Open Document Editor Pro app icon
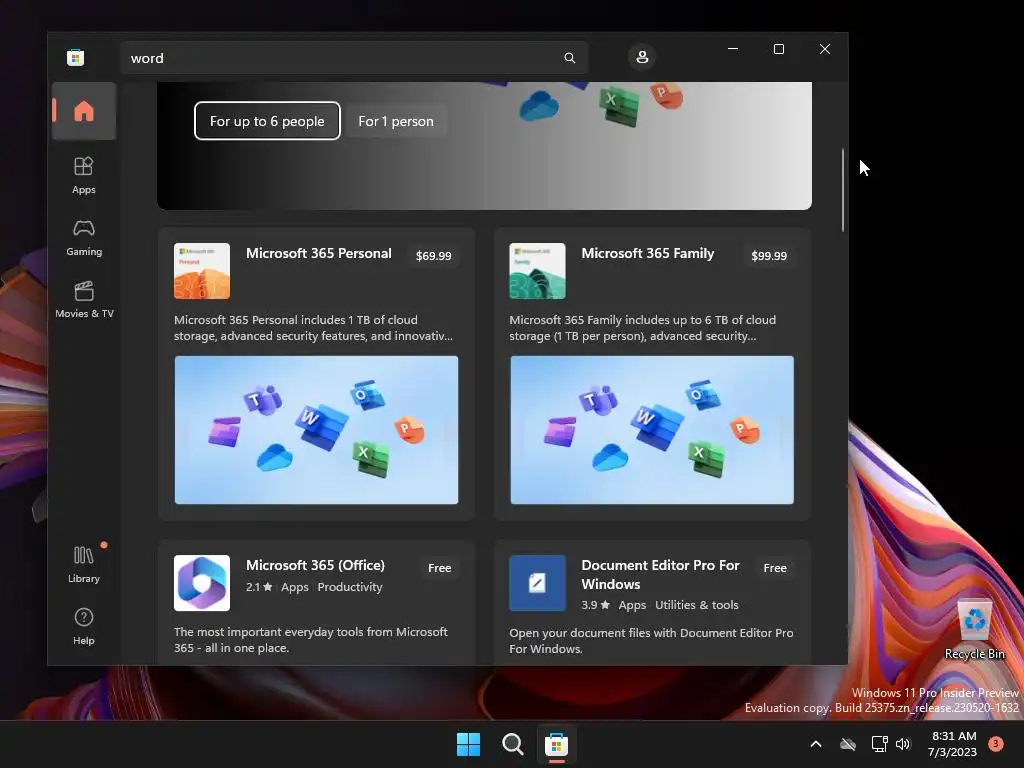Viewport: 1024px width, 768px height. coord(537,583)
